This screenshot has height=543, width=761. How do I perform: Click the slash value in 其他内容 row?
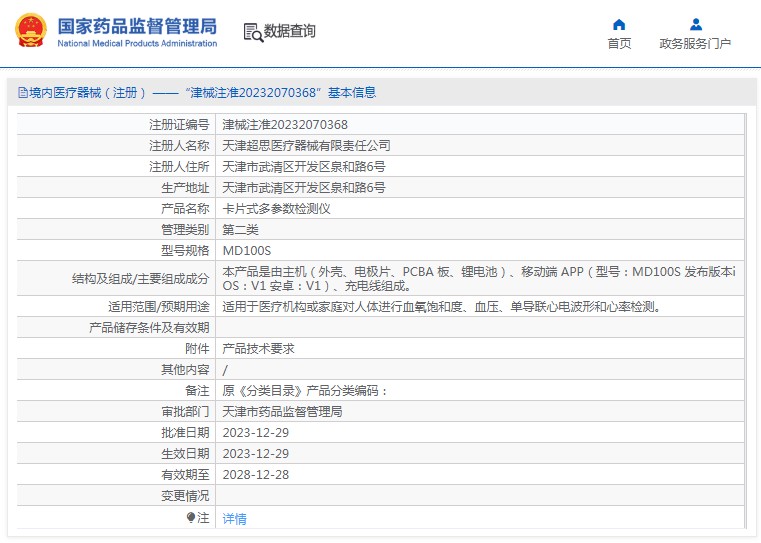coord(225,370)
